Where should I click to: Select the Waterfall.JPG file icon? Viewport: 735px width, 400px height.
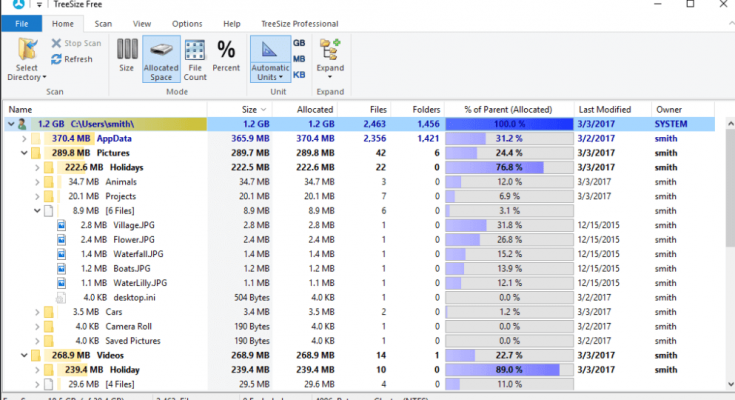coord(61,255)
